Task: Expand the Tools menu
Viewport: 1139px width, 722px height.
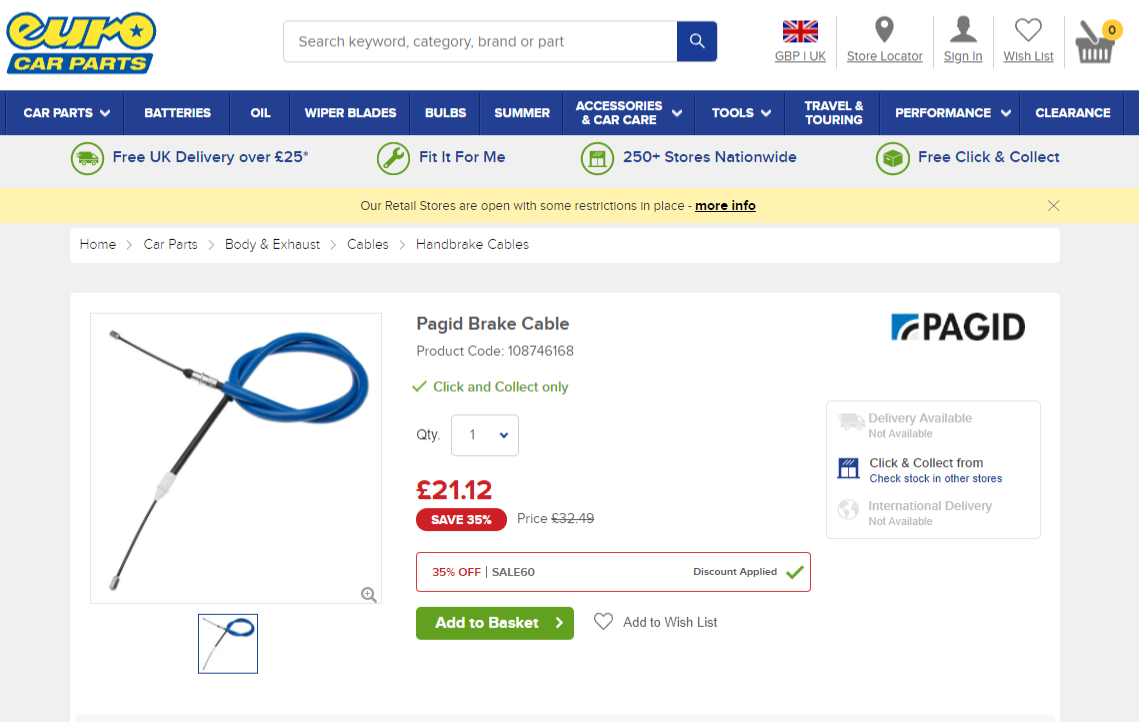Action: [x=740, y=113]
